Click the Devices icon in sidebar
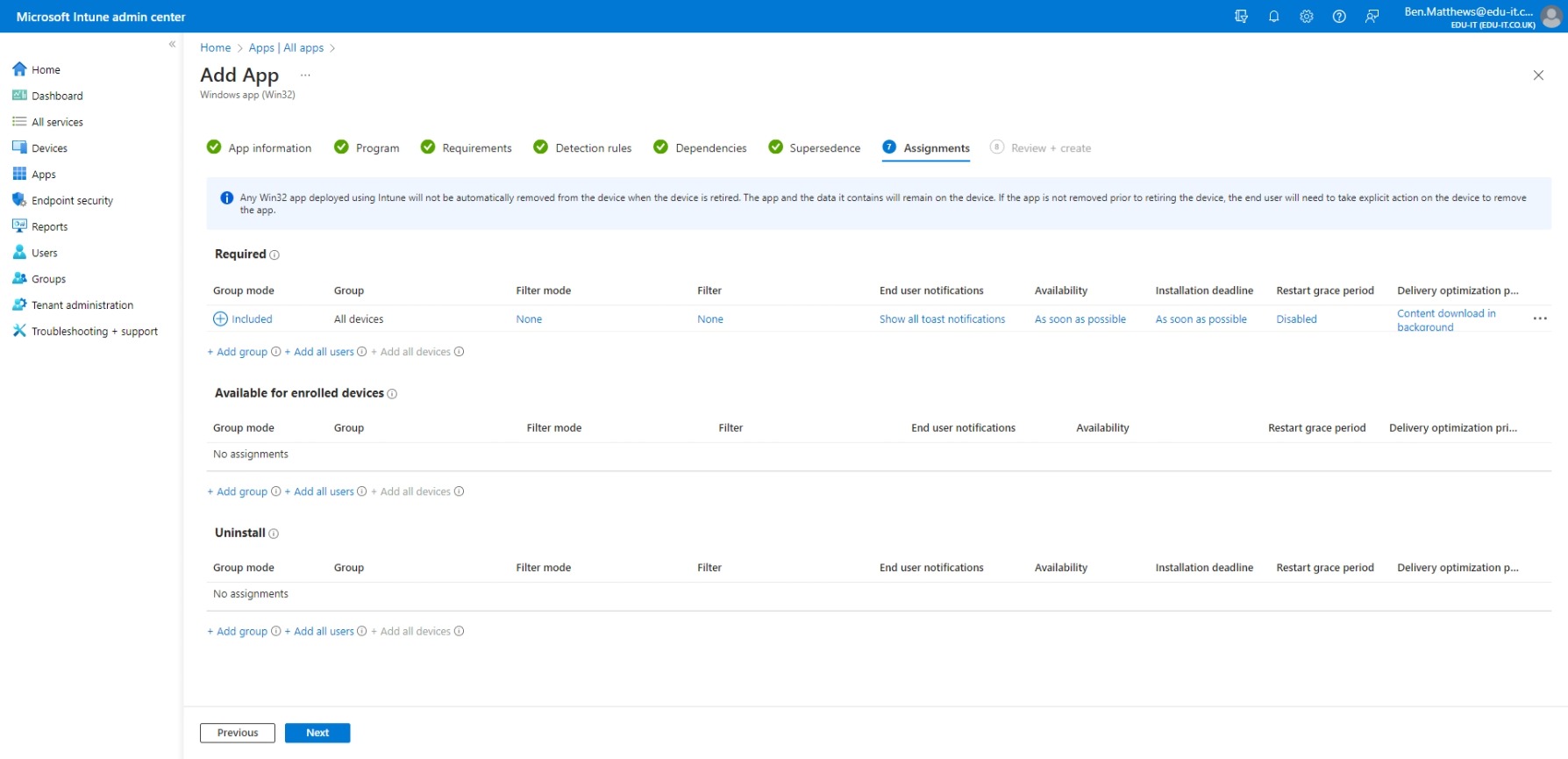Viewport: 1568px width, 759px height. coord(19,148)
